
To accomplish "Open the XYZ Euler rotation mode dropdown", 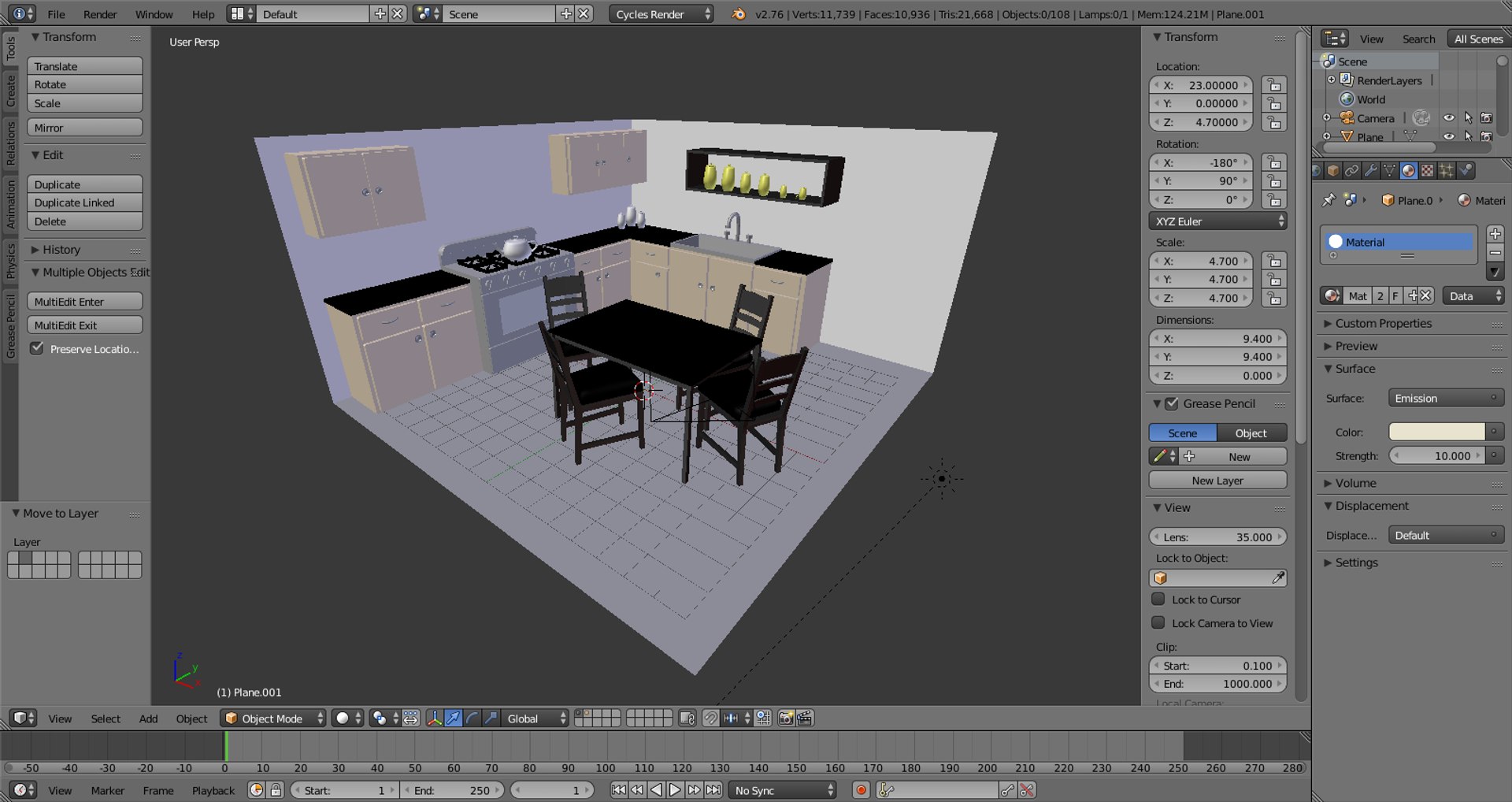I will (1217, 221).
